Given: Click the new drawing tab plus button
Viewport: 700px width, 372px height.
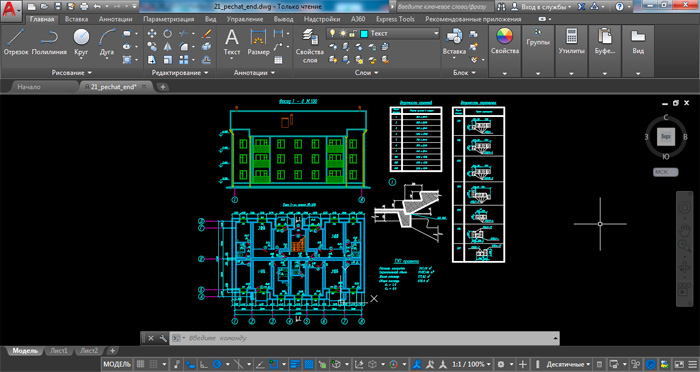Looking at the screenshot, I should click(x=163, y=87).
